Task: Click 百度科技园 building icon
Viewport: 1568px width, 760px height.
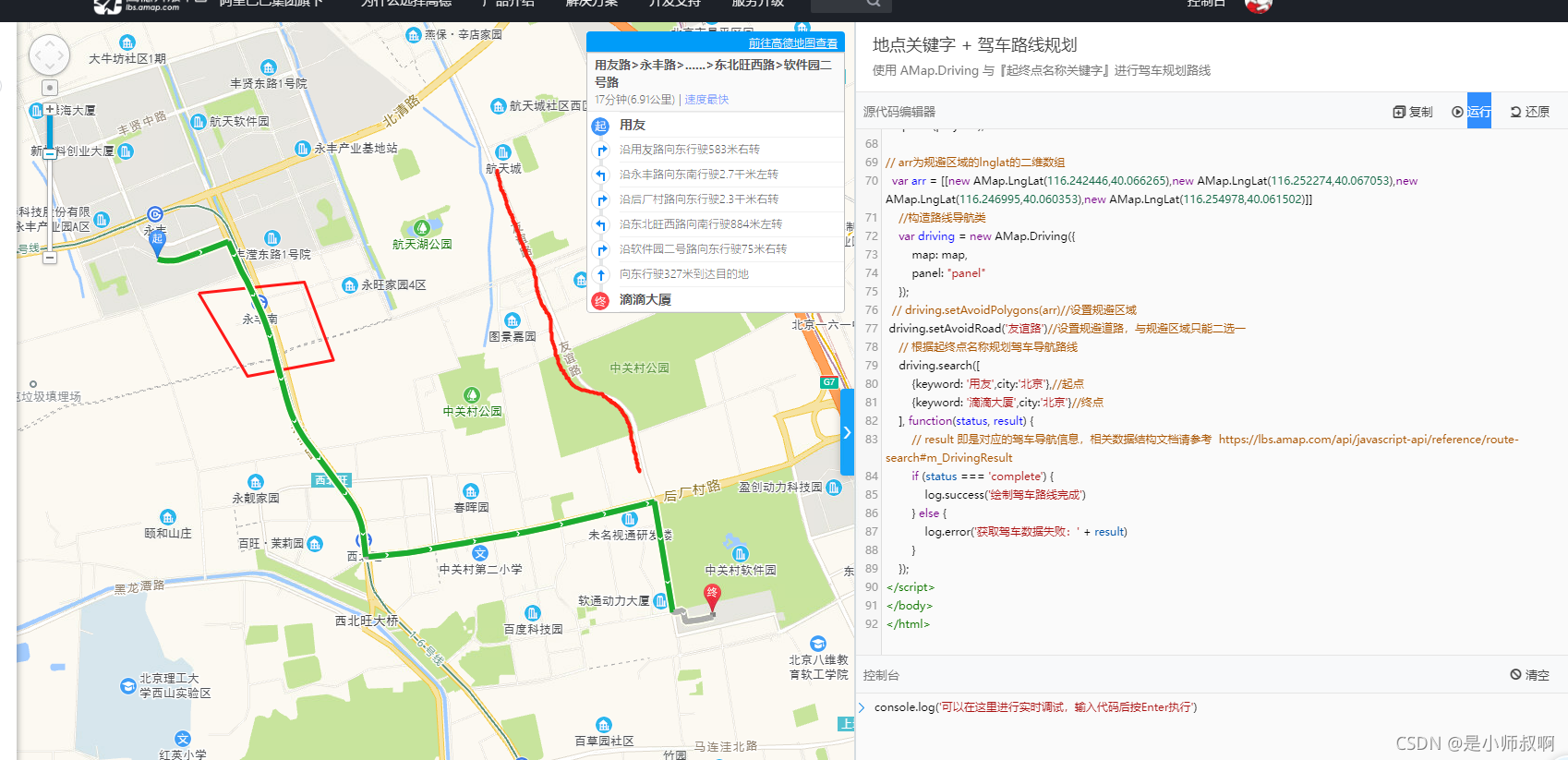Action: 533,613
